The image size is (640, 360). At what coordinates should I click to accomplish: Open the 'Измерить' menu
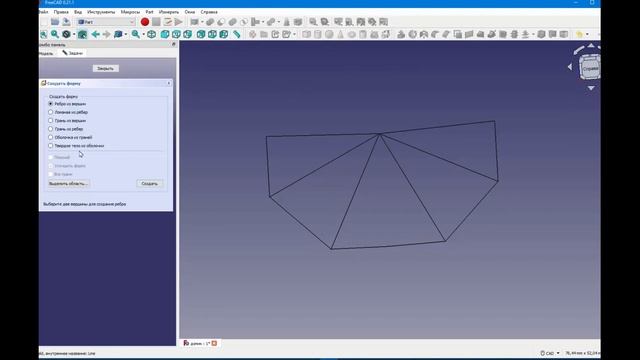(x=169, y=12)
